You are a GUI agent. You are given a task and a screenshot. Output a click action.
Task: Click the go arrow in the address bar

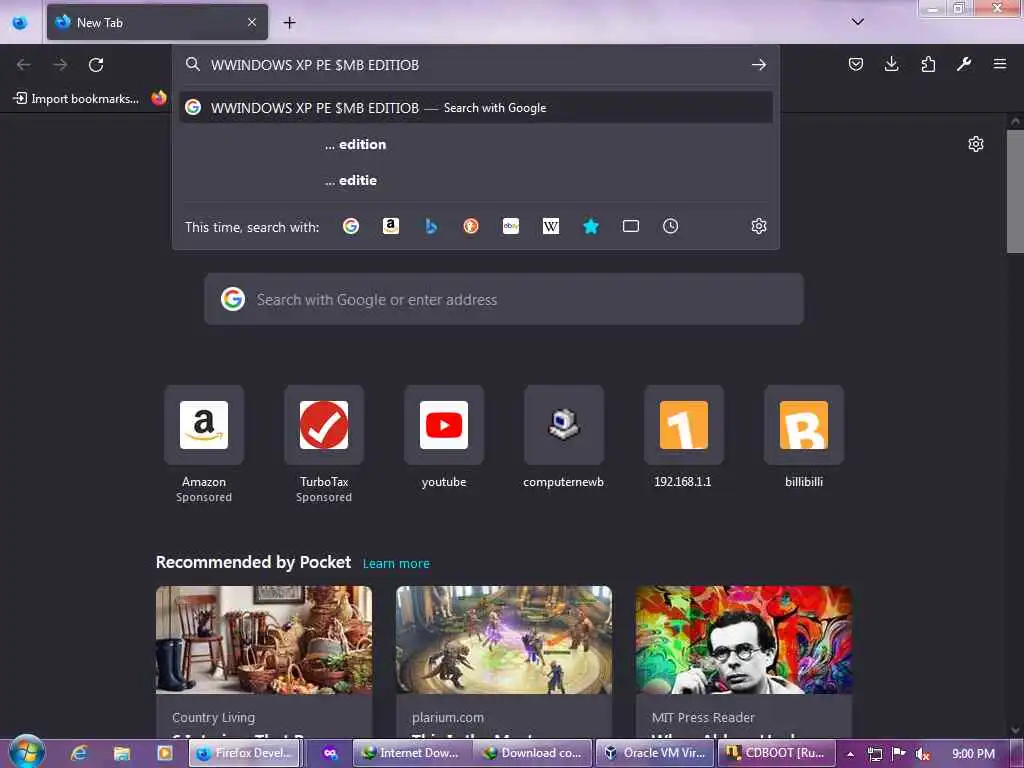pos(758,65)
